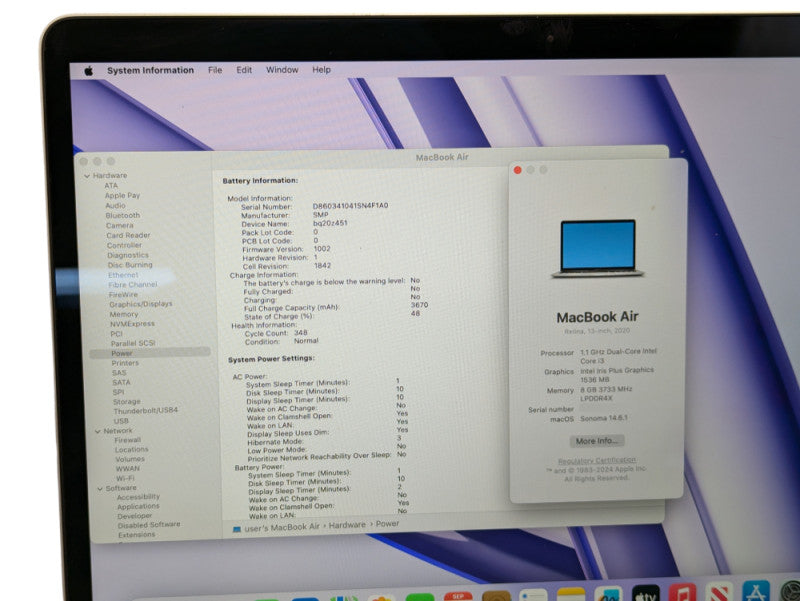Open the System Information app menu

151,70
